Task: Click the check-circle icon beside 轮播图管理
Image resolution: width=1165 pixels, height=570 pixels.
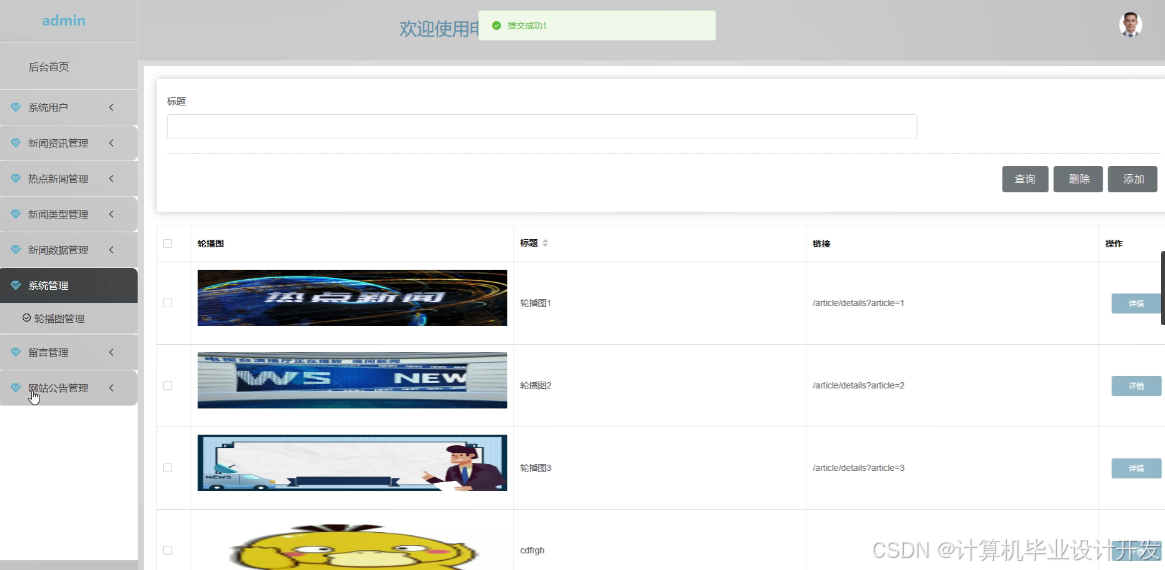Action: (x=27, y=318)
